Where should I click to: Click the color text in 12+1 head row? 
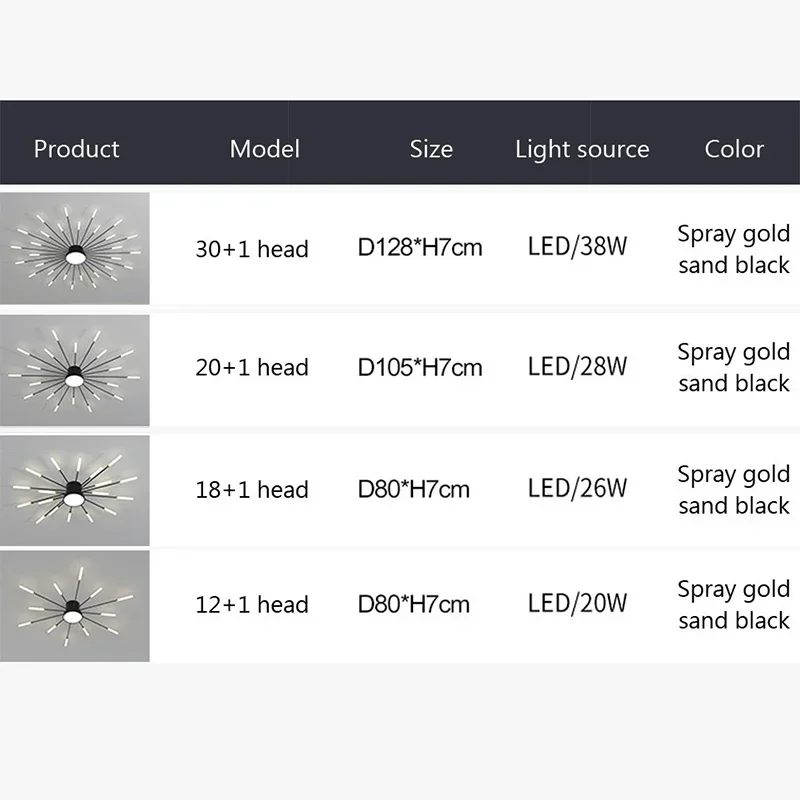pyautogui.click(x=734, y=605)
